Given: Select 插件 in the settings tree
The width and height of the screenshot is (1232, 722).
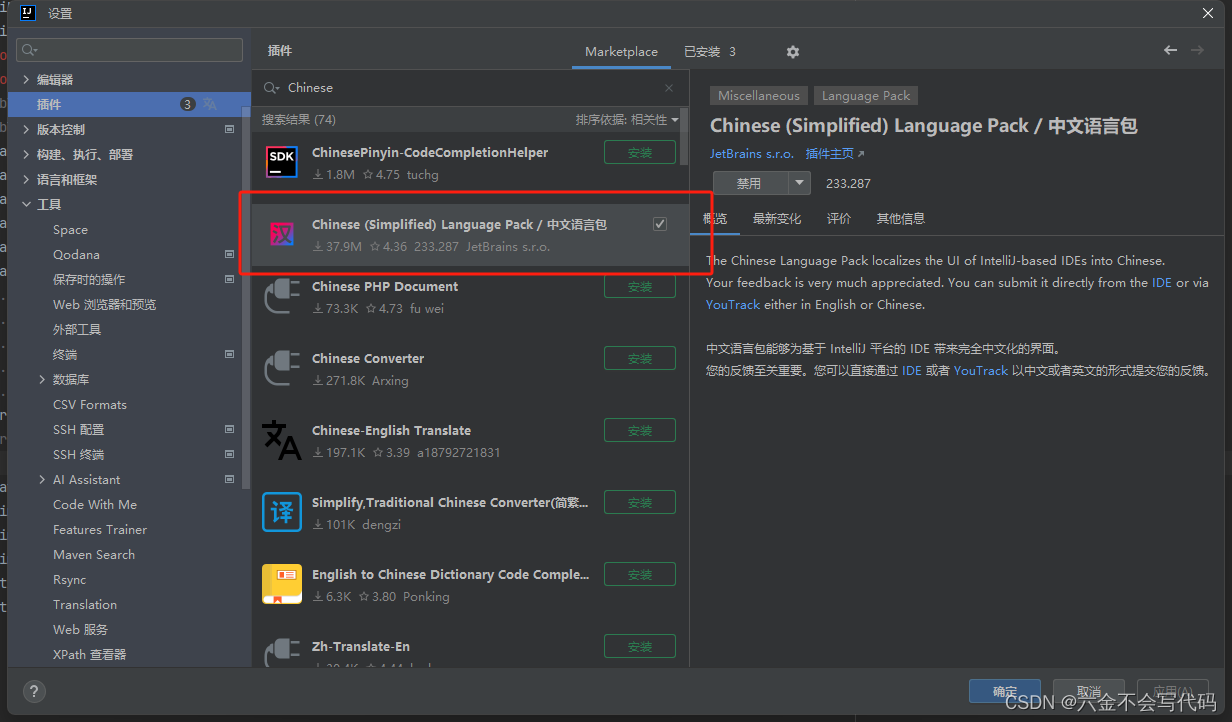Looking at the screenshot, I should 129,104.
